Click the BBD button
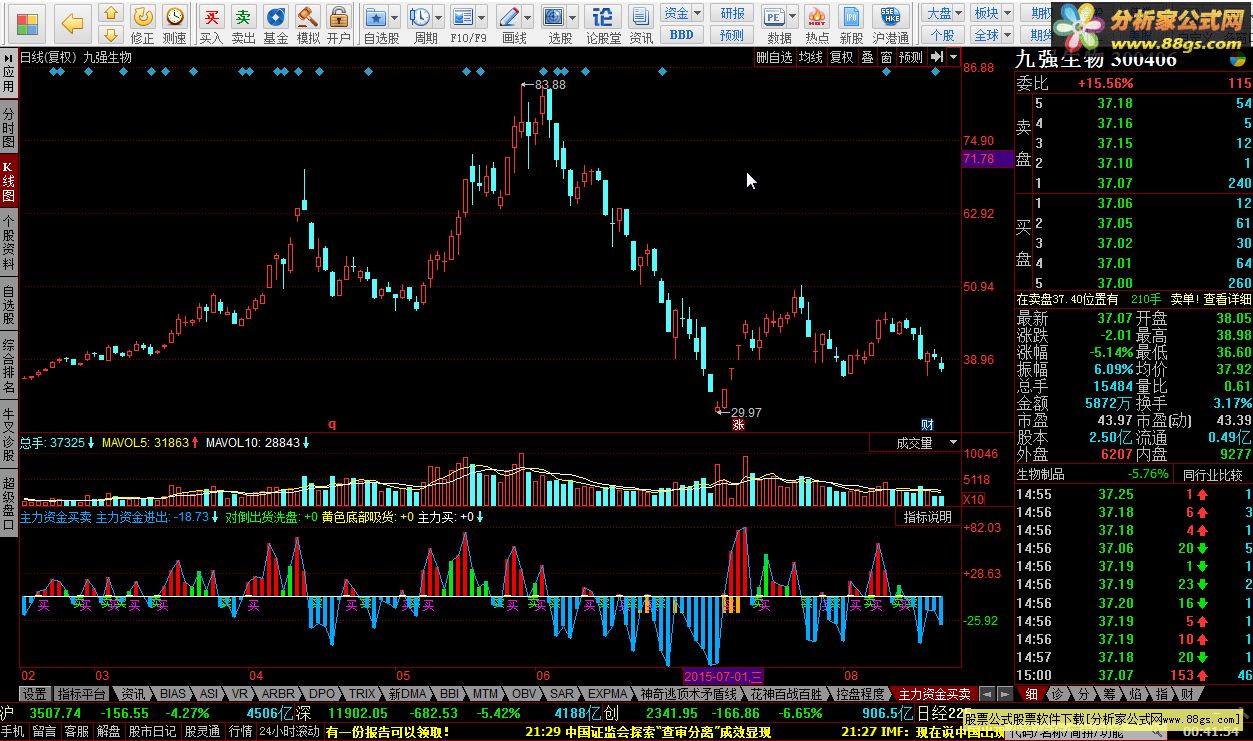The image size is (1253, 741). [681, 35]
